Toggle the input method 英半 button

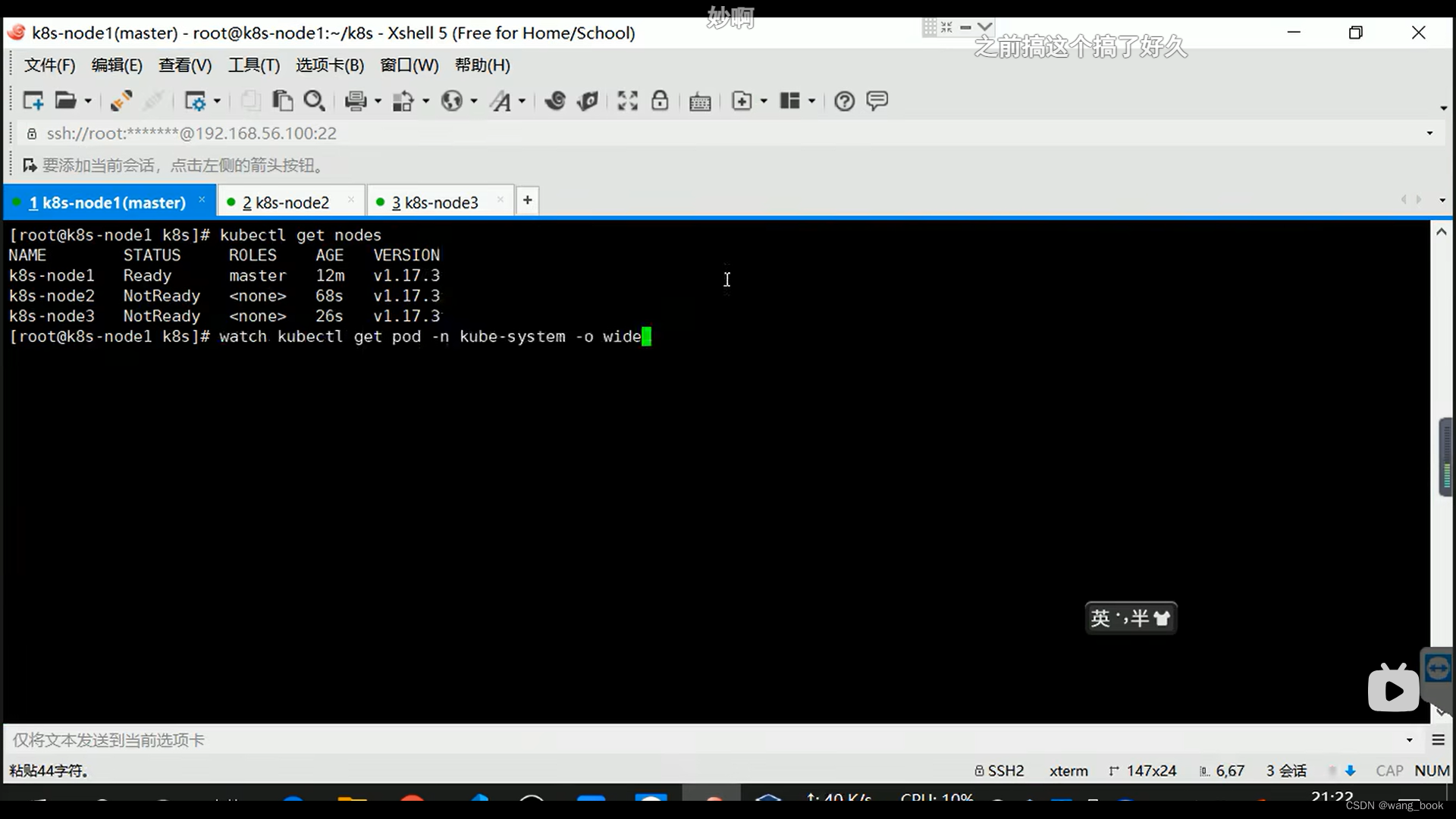1131,618
